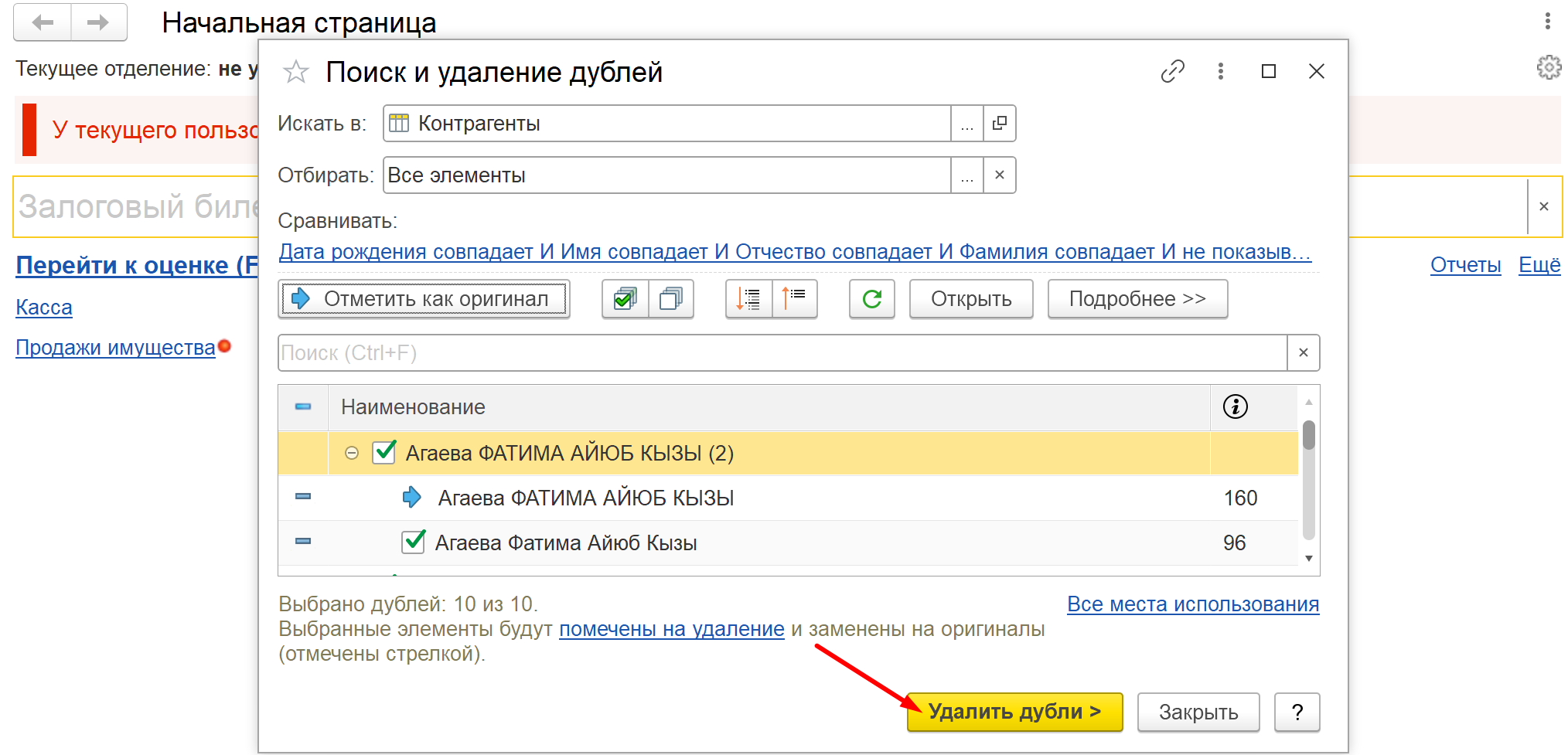Click the uncheck all icon
1568x755 pixels.
click(671, 299)
